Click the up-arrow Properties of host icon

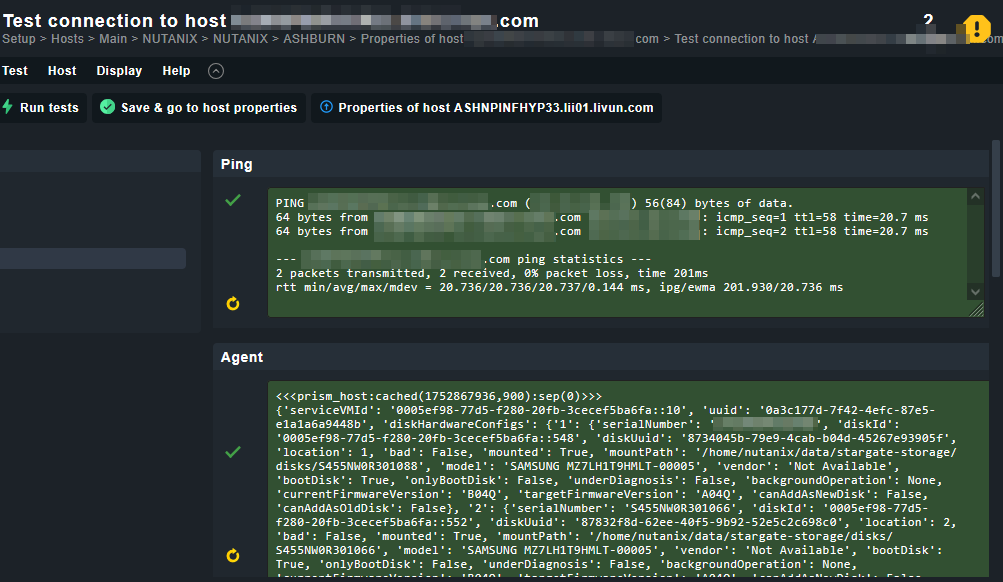pyautogui.click(x=326, y=108)
